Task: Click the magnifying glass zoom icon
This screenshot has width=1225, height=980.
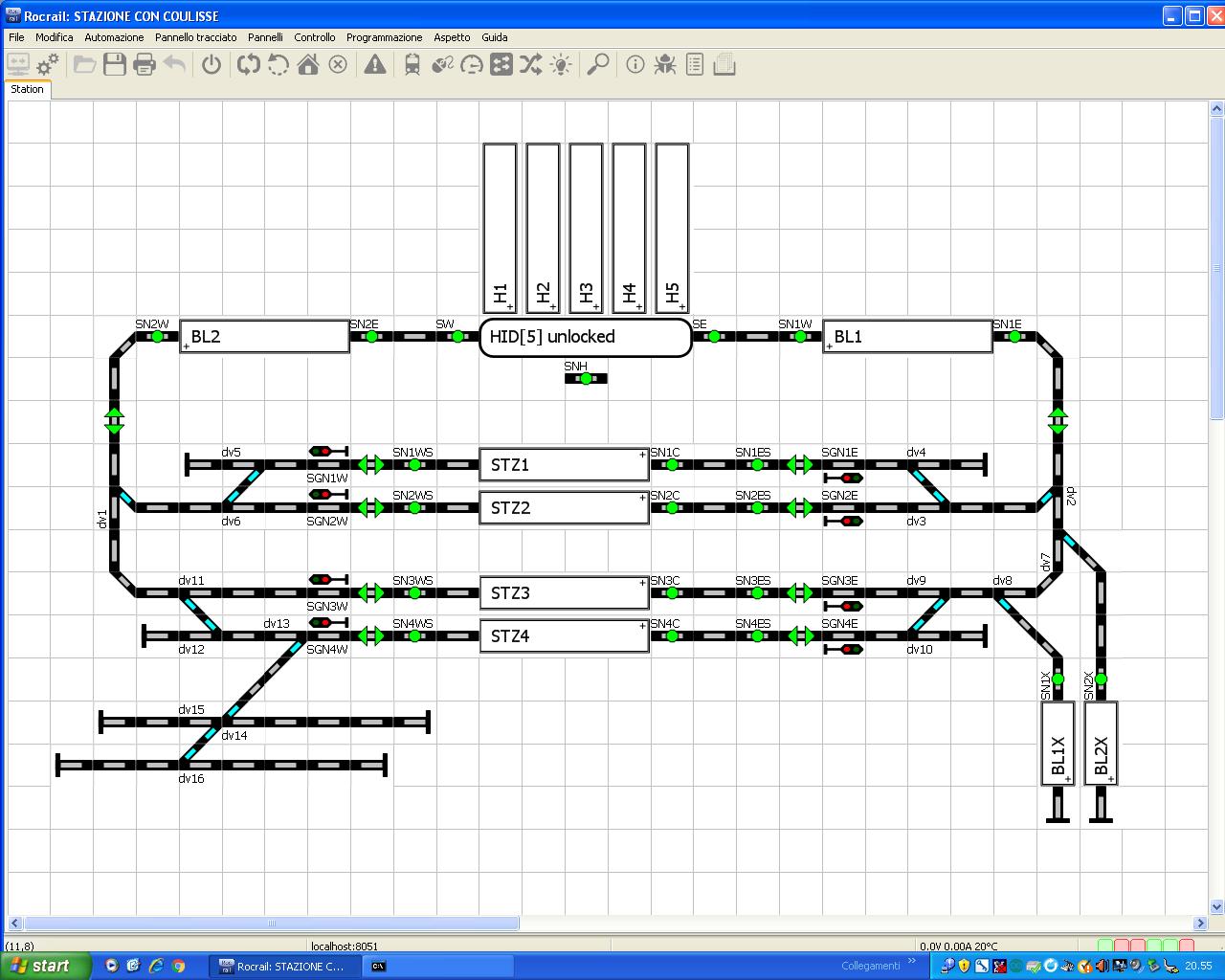Action: (x=598, y=64)
